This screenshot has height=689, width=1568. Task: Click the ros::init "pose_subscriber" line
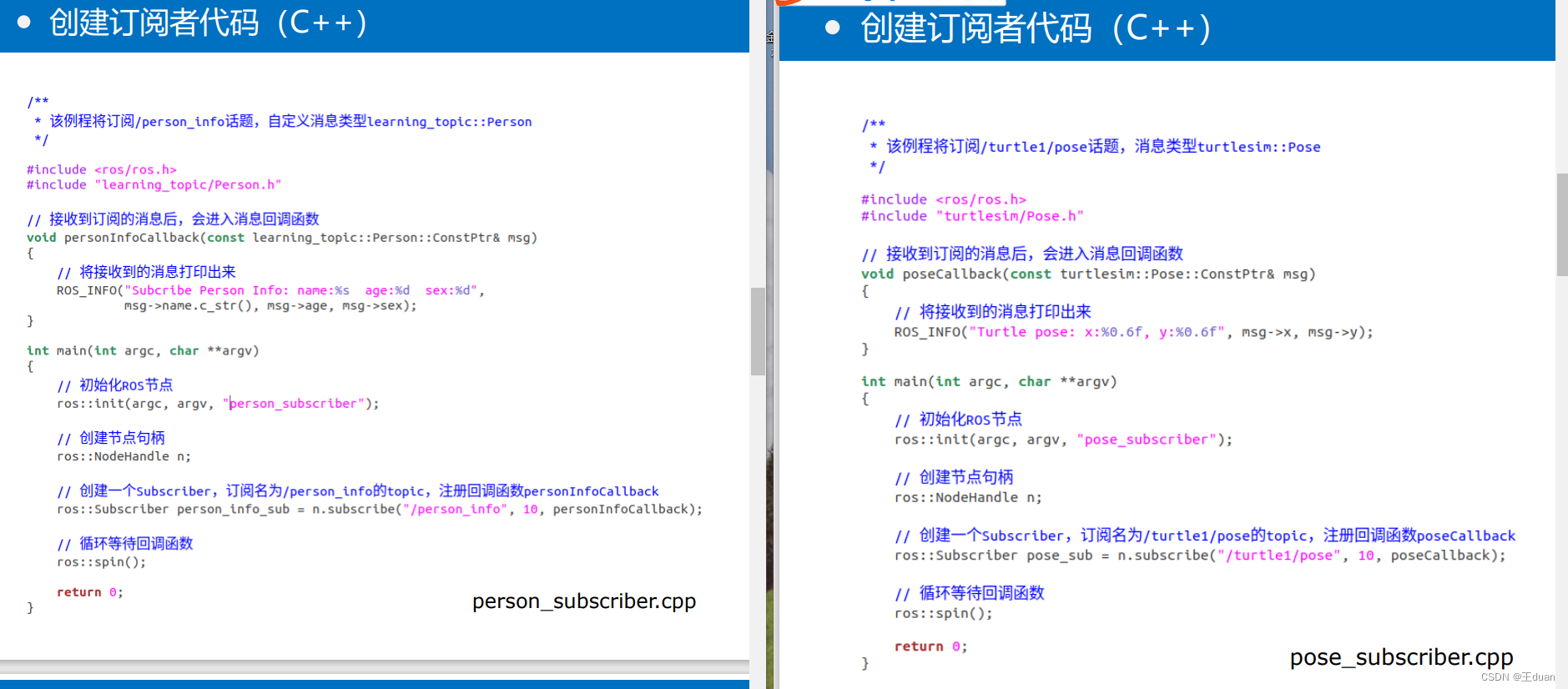[1063, 440]
